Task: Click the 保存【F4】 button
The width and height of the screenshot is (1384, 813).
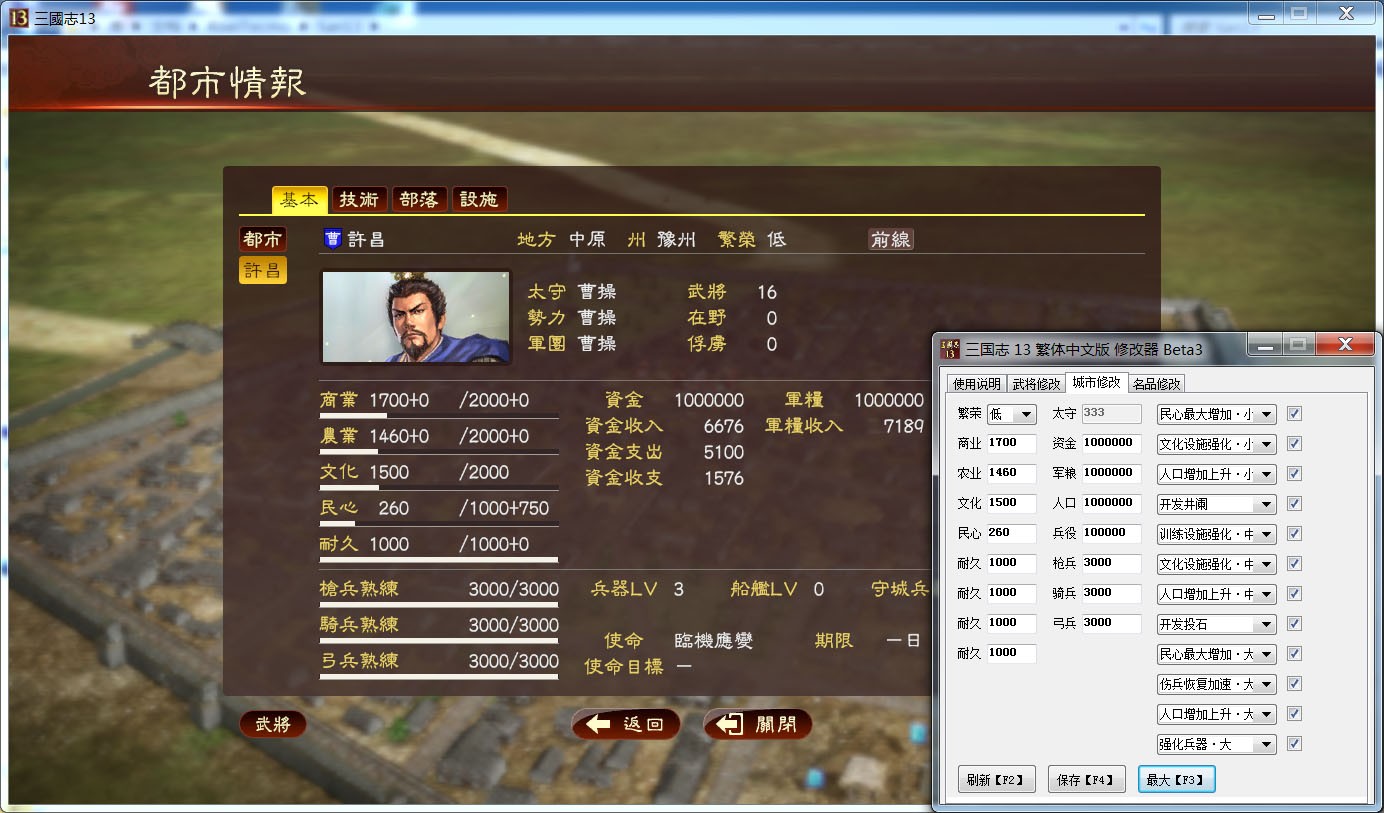Action: (1087, 780)
